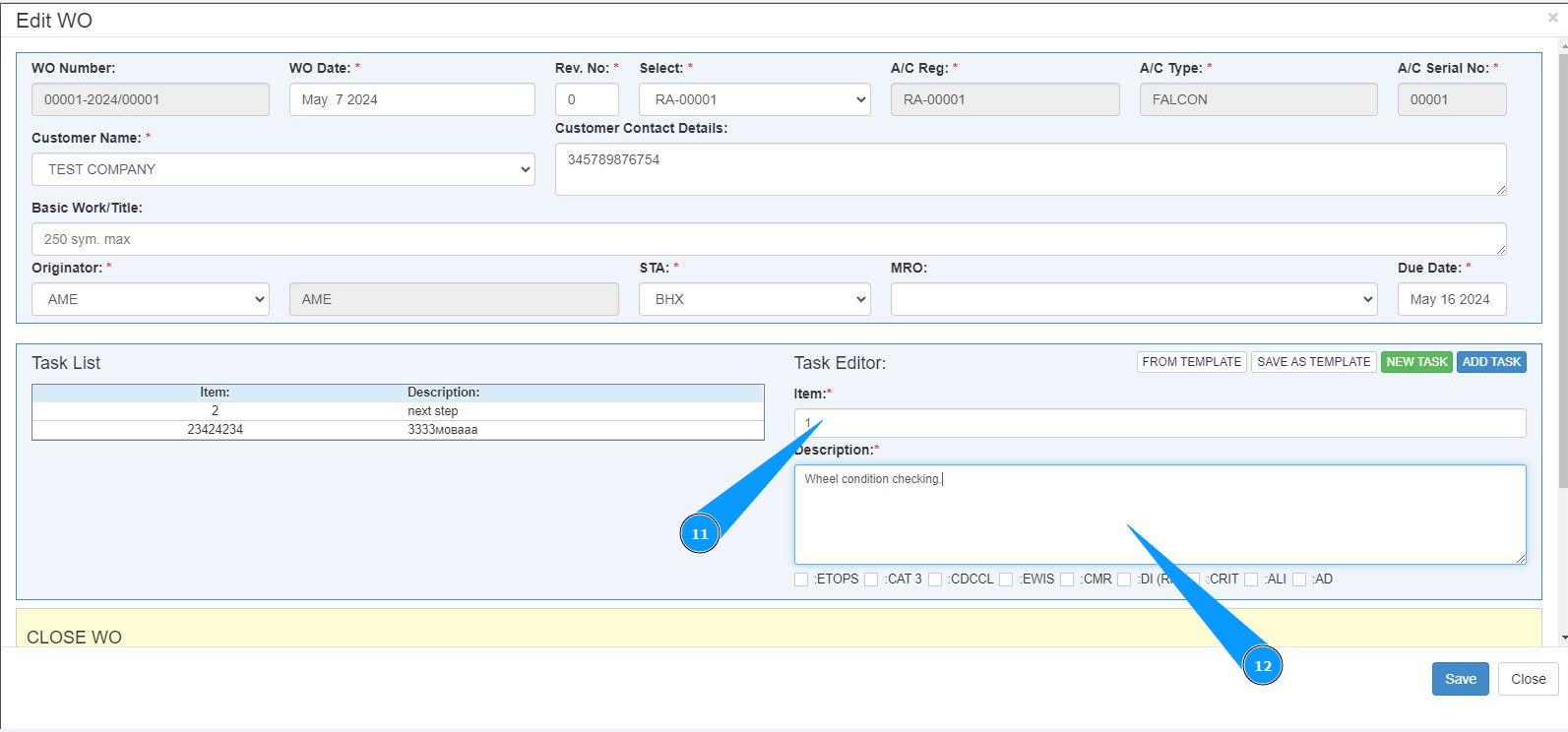Screen dimensions: 1568x732
Task: Click the green NEW TASK button
Action: [x=1415, y=362]
